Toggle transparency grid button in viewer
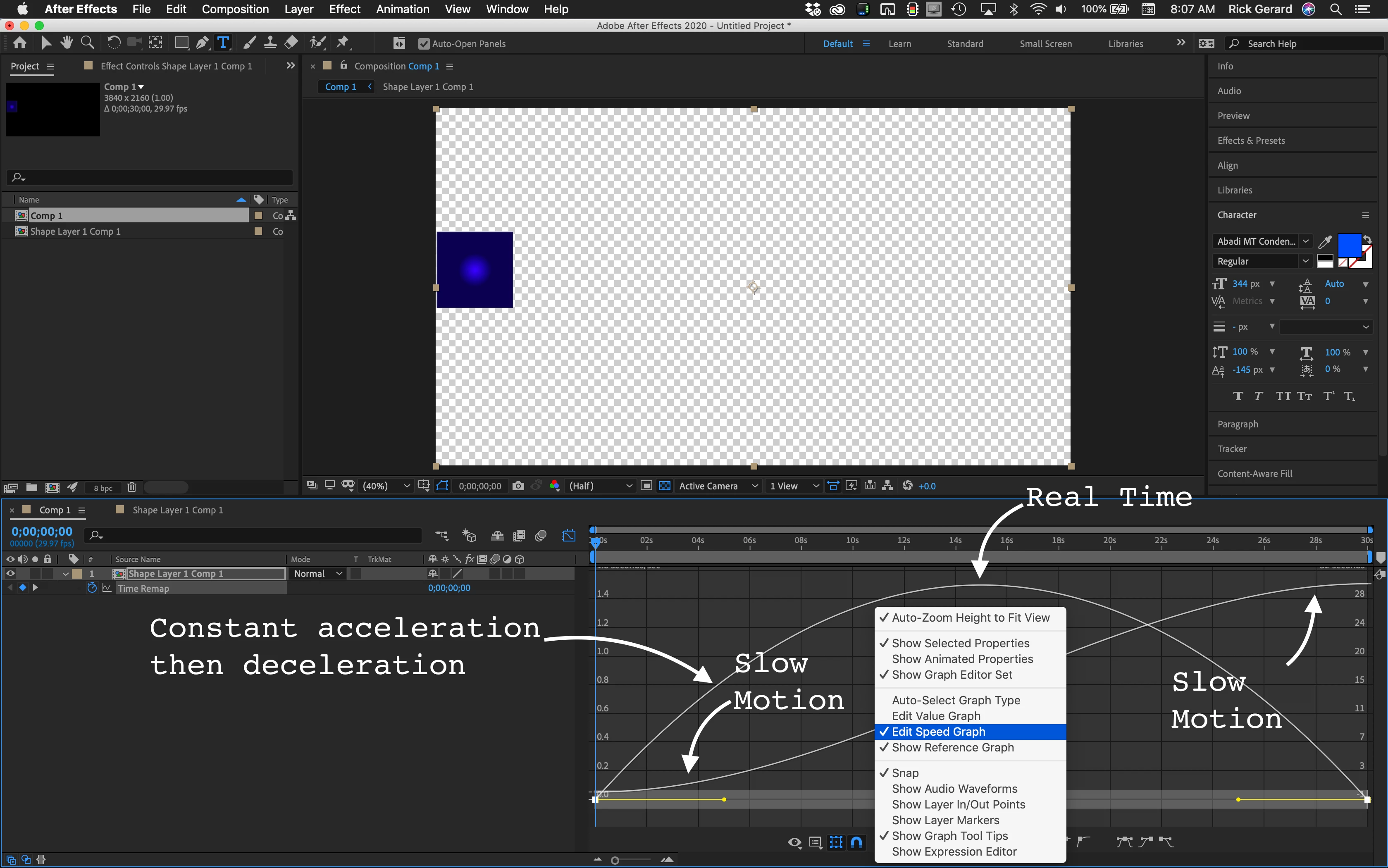Viewport: 1388px width, 868px height. (664, 486)
